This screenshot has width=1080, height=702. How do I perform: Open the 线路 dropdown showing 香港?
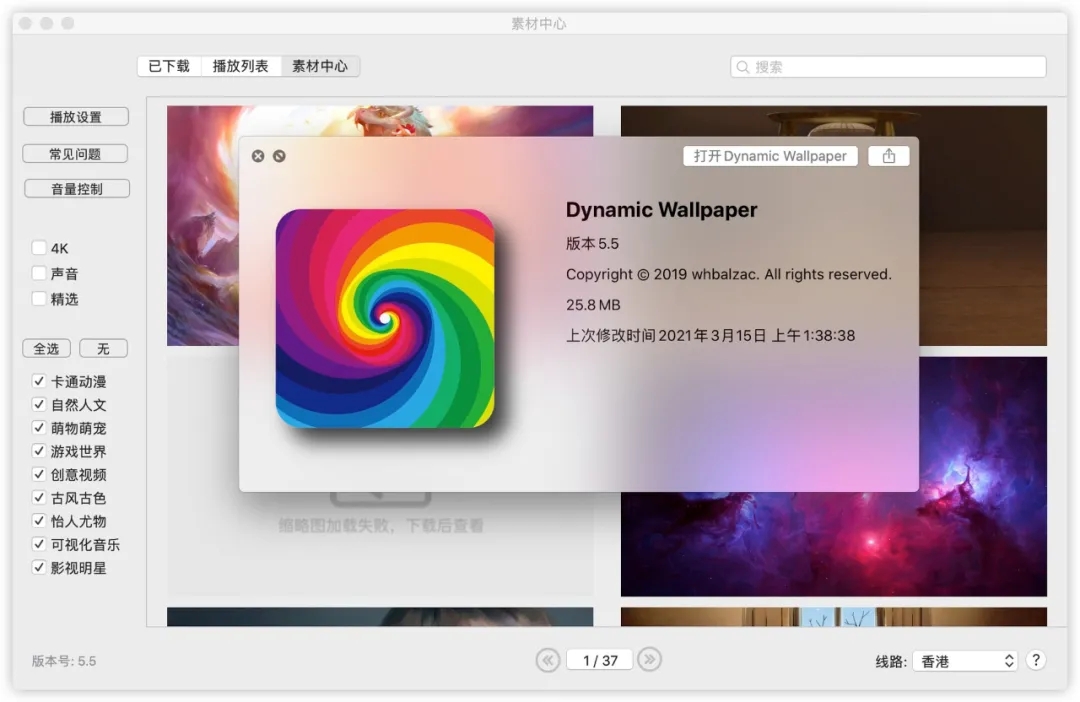(x=965, y=661)
